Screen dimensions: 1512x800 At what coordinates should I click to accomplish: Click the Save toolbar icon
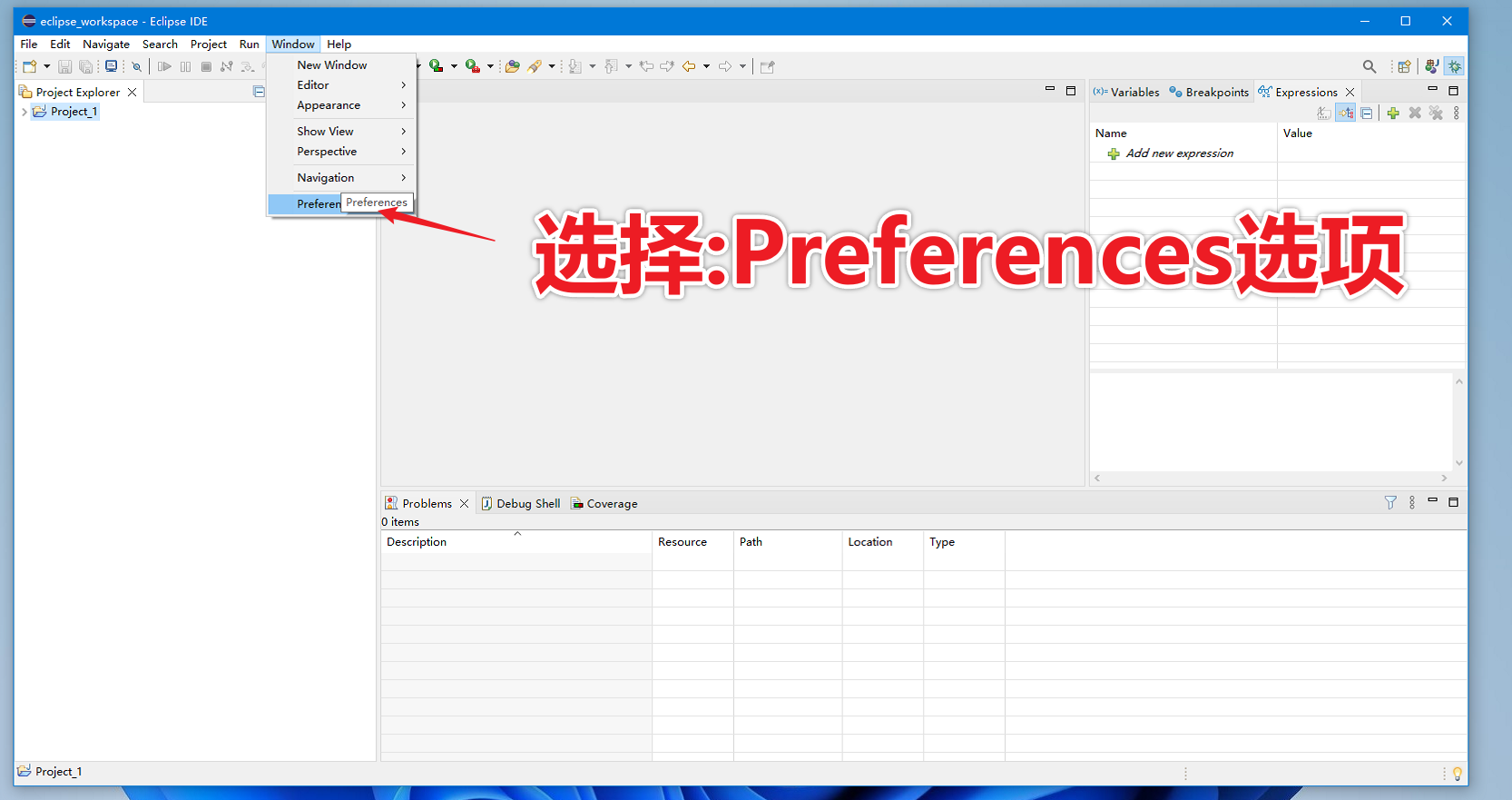point(64,66)
